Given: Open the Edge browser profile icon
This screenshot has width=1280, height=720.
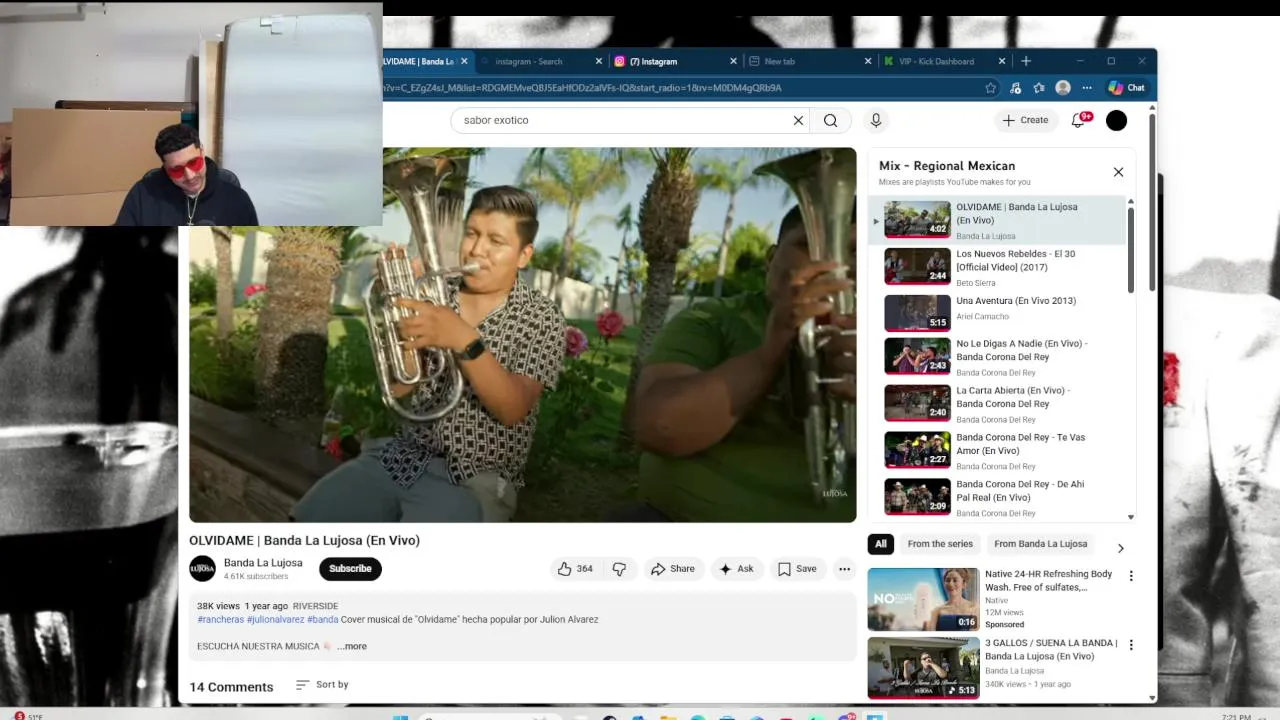Looking at the screenshot, I should click(1063, 88).
